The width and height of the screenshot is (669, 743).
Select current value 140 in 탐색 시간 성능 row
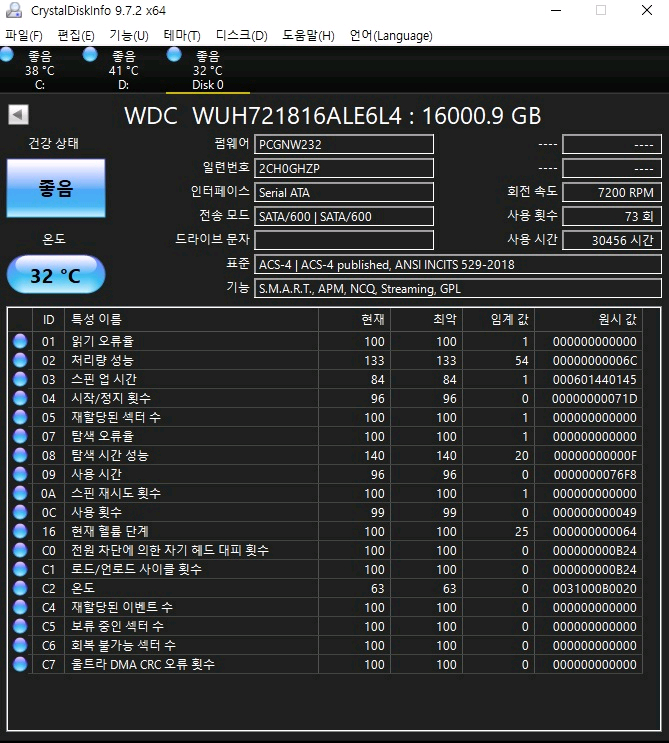[x=374, y=455]
